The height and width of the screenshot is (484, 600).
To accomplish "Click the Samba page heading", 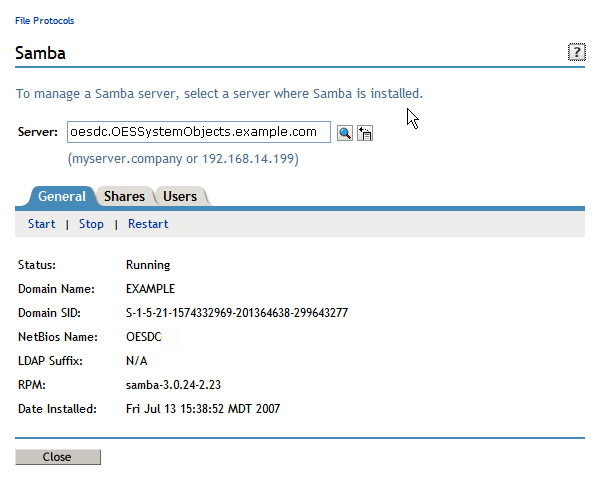I will click(40, 53).
